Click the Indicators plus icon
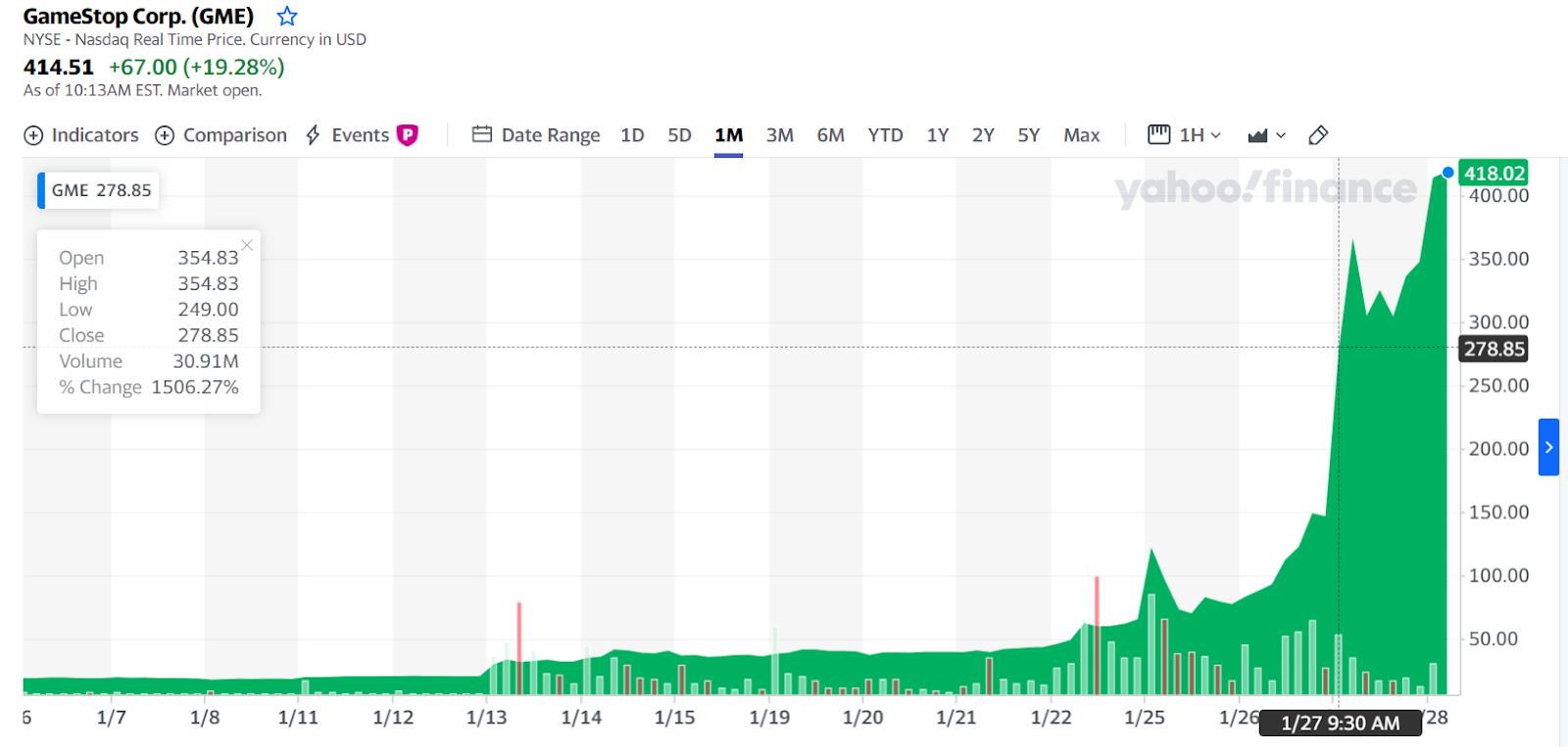 [33, 135]
